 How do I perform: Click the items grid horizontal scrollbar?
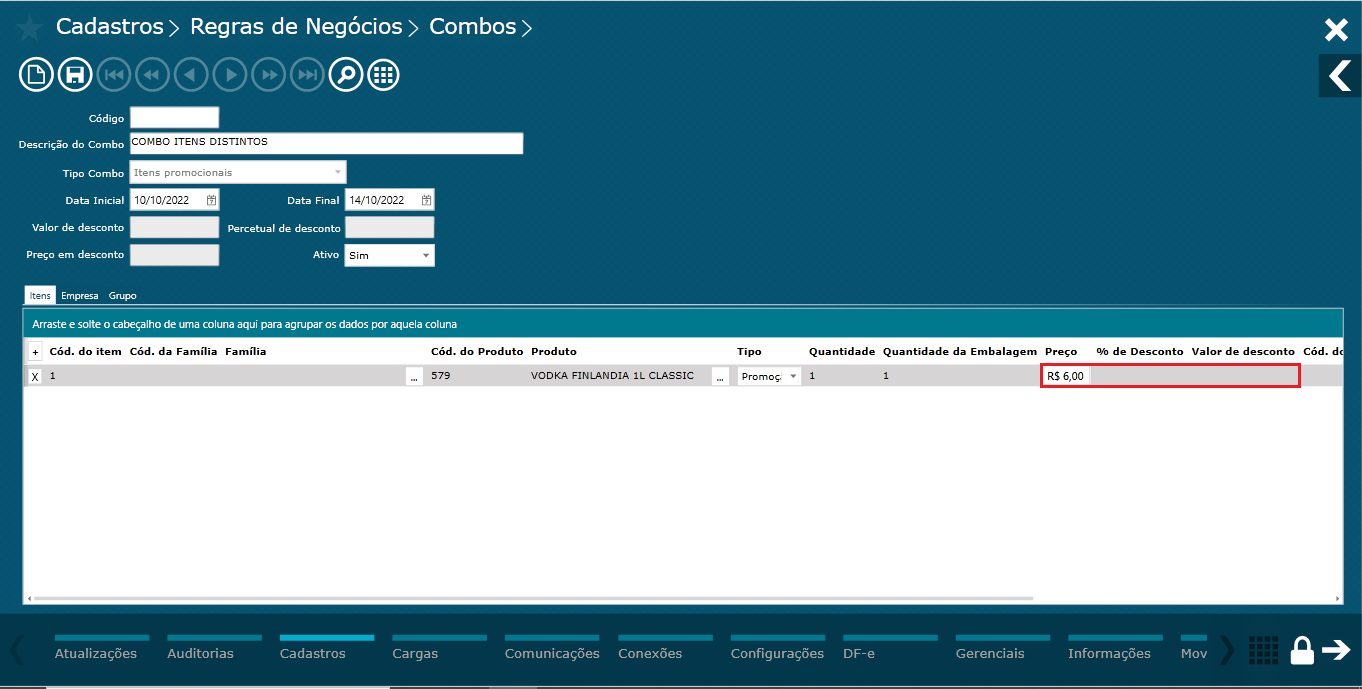[x=532, y=598]
